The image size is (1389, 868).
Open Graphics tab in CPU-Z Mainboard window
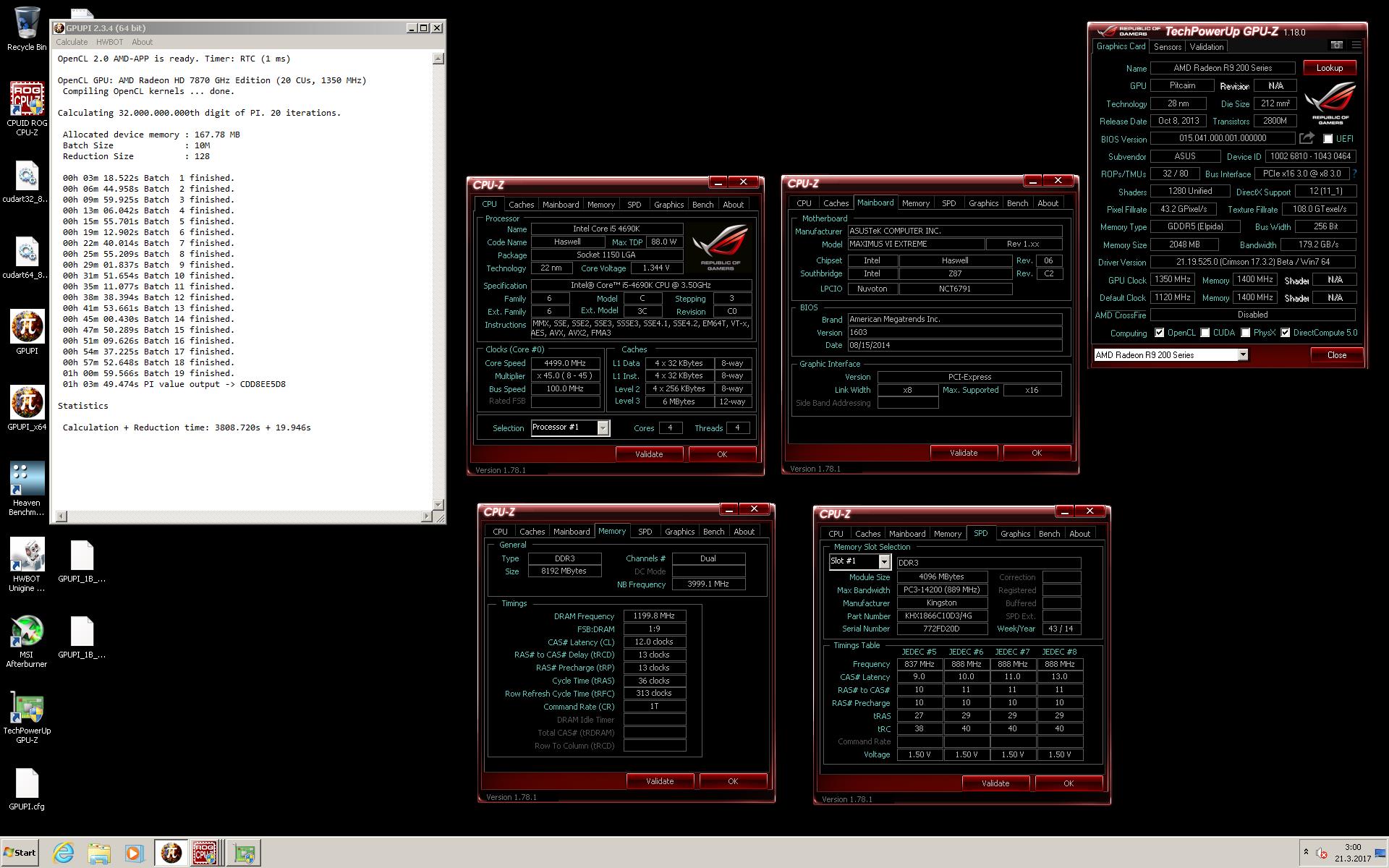(983, 203)
